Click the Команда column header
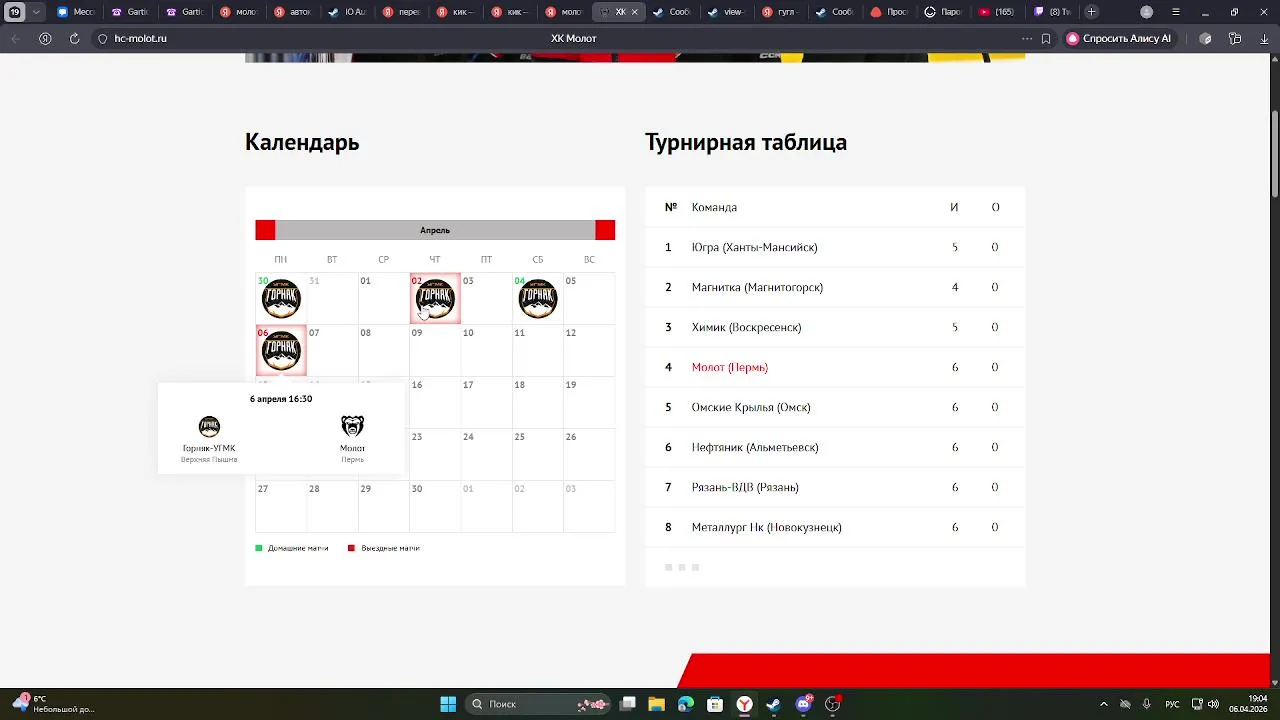The width and height of the screenshot is (1280, 720). [x=714, y=207]
